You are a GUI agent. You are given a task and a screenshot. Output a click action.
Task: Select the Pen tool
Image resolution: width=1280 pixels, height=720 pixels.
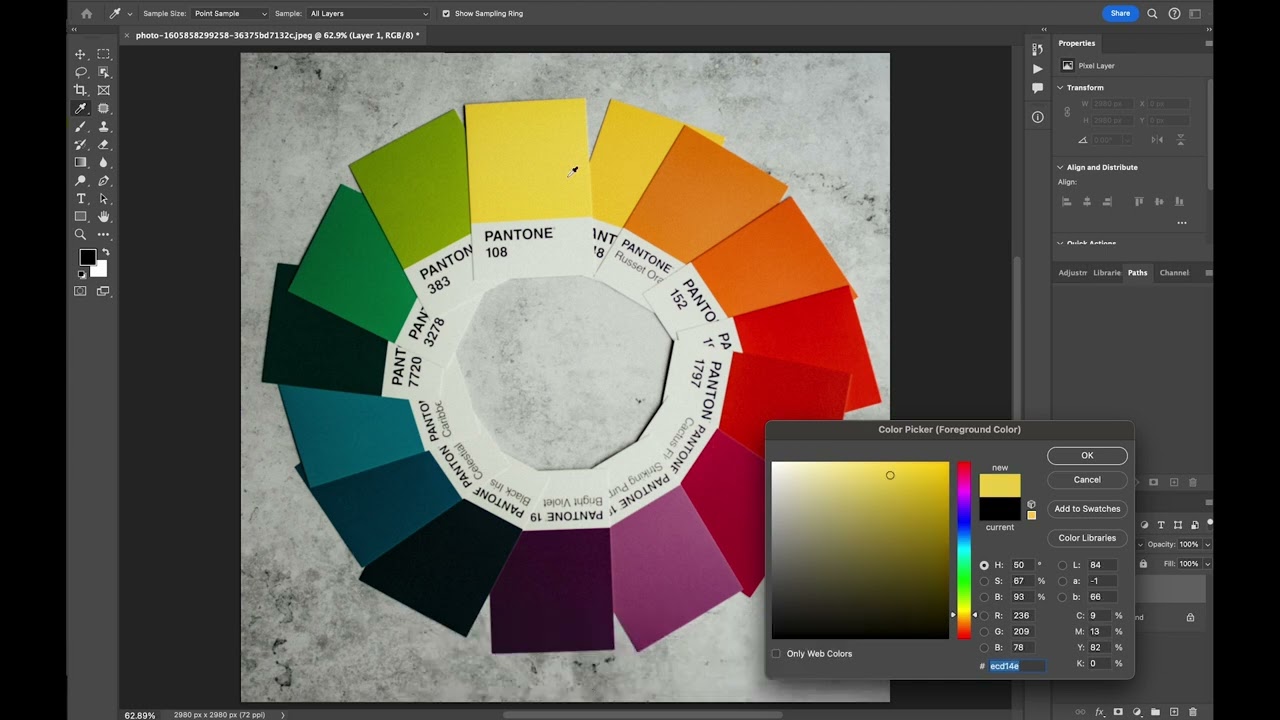tap(103, 180)
